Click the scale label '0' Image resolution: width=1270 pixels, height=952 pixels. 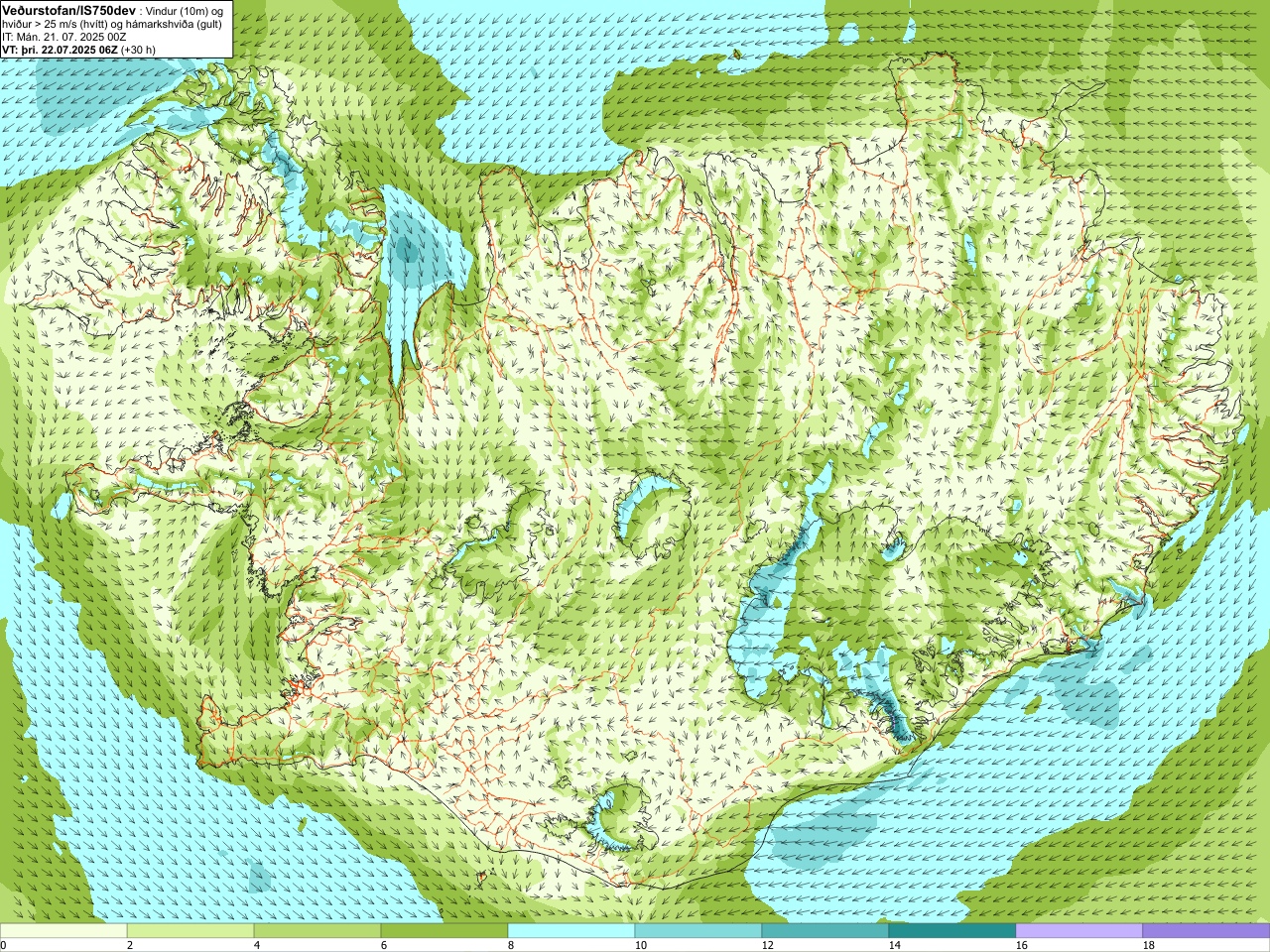coord(3,945)
